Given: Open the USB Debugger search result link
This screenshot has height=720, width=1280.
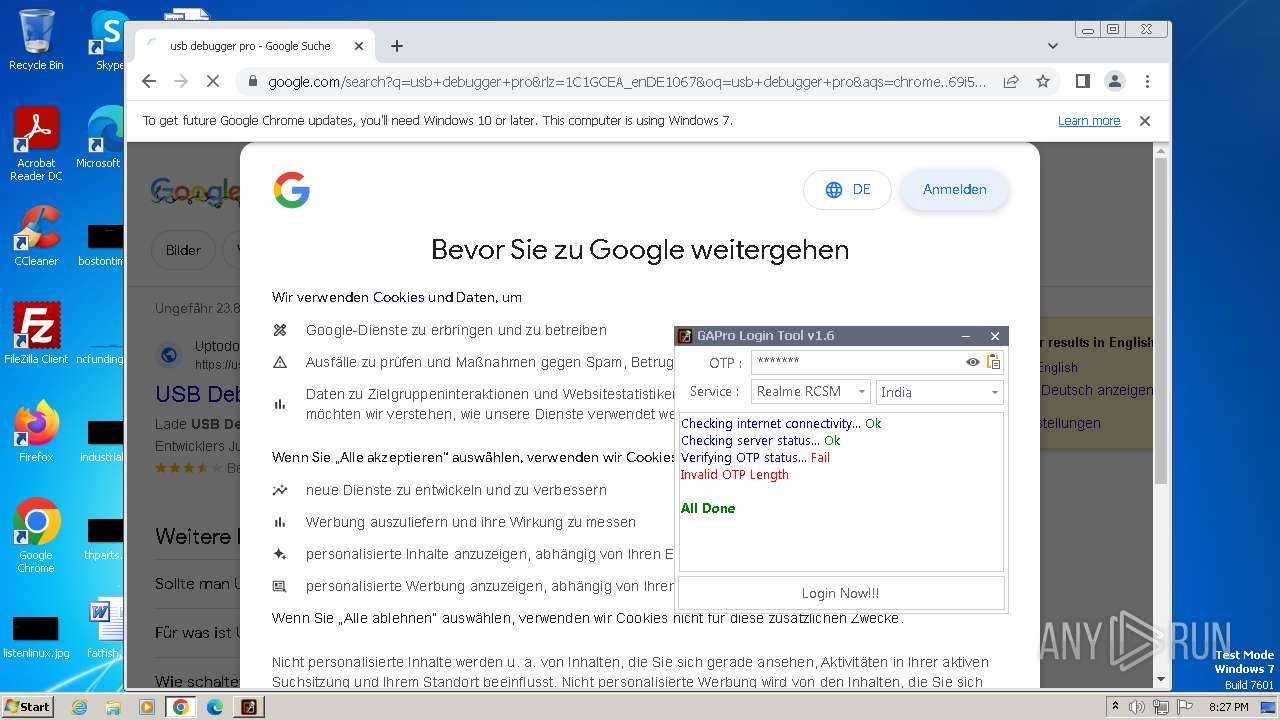Looking at the screenshot, I should 198,394.
